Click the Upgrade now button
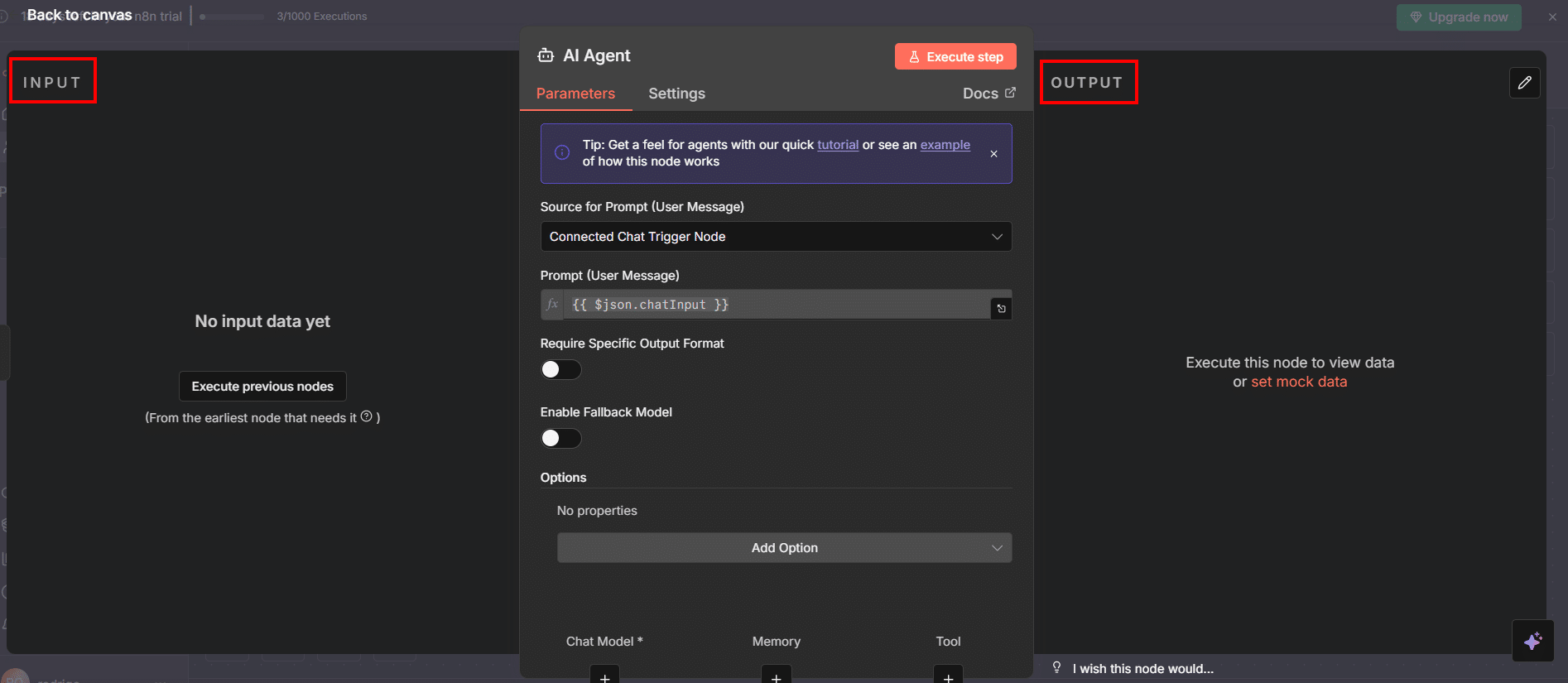 1459,17
